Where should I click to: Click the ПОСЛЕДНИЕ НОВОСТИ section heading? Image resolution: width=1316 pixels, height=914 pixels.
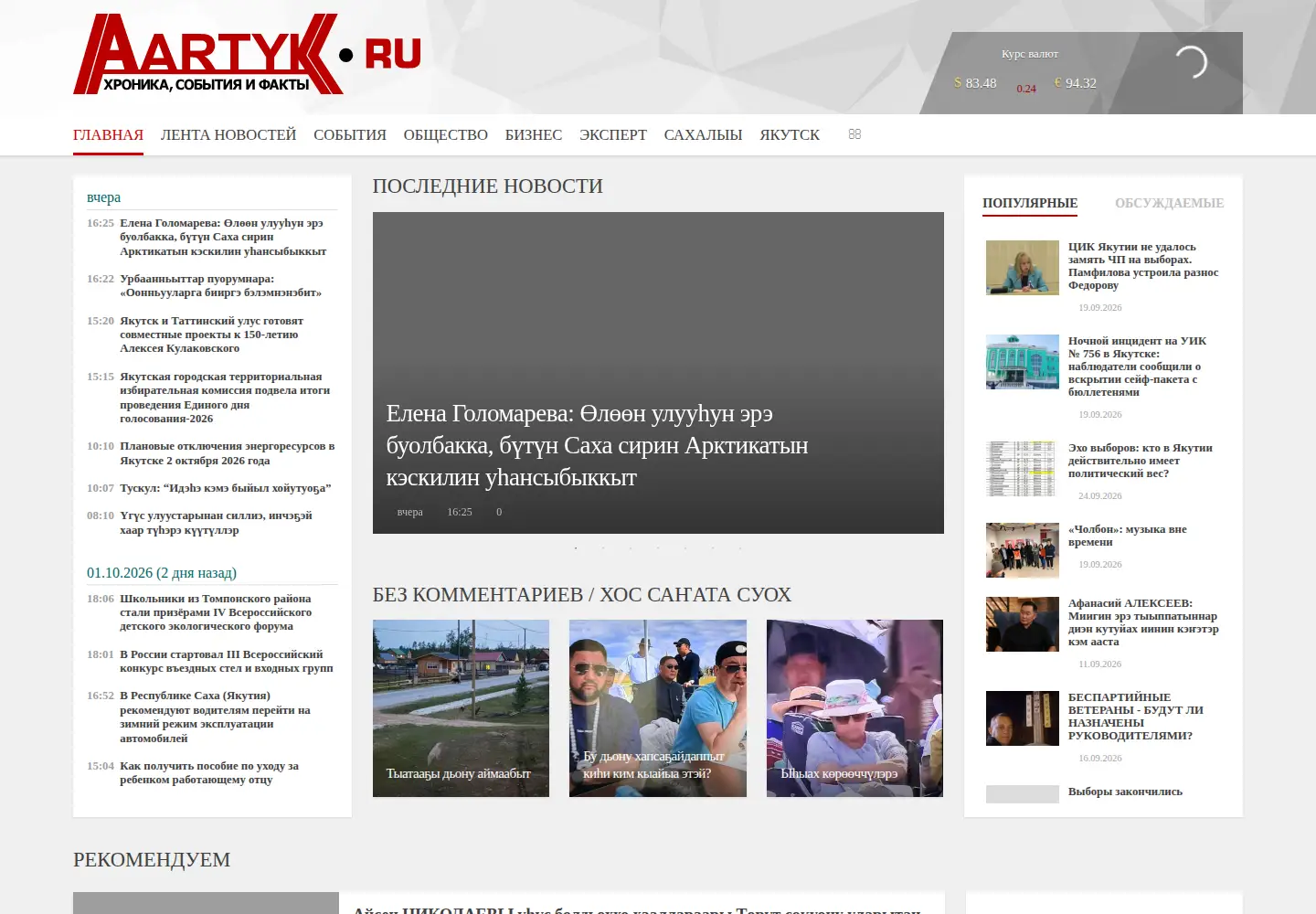488,186
